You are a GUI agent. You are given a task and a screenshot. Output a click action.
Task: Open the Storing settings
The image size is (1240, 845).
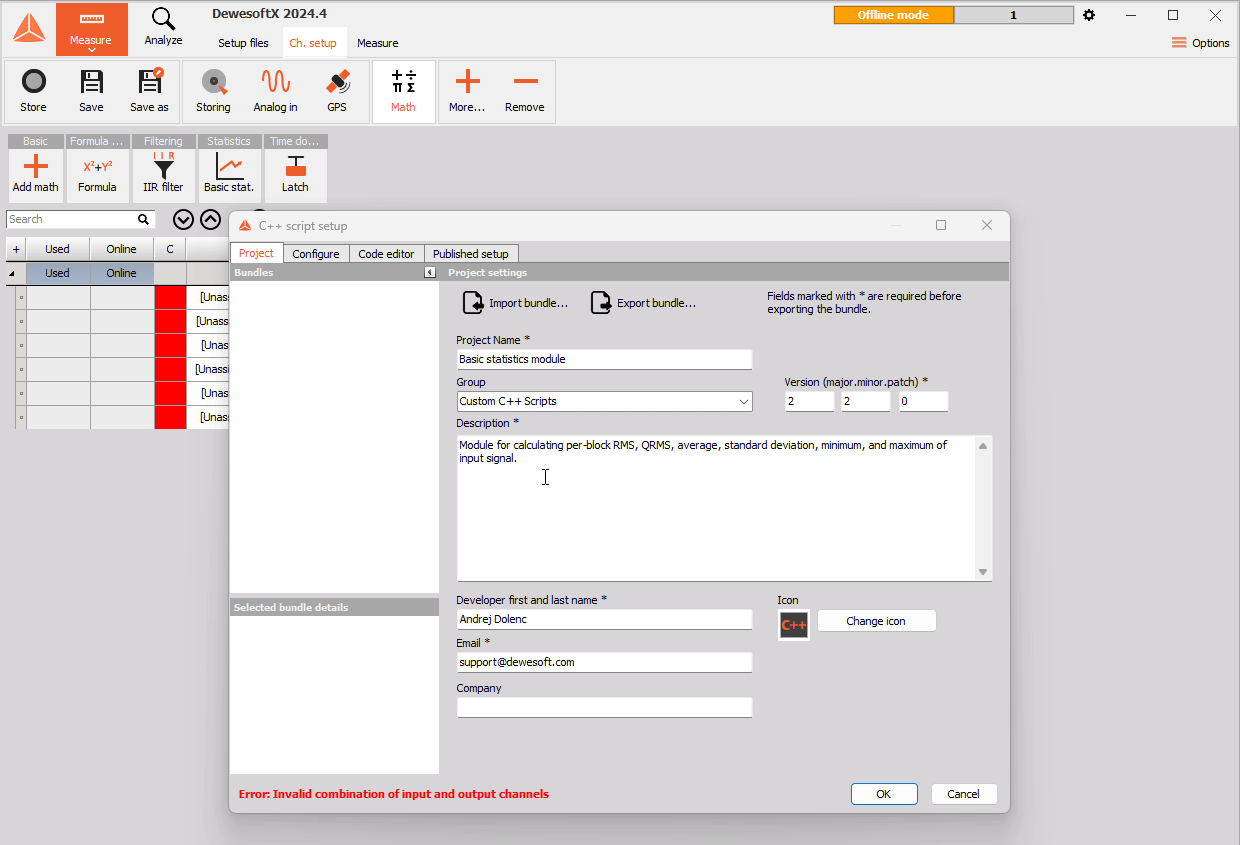[x=213, y=92]
